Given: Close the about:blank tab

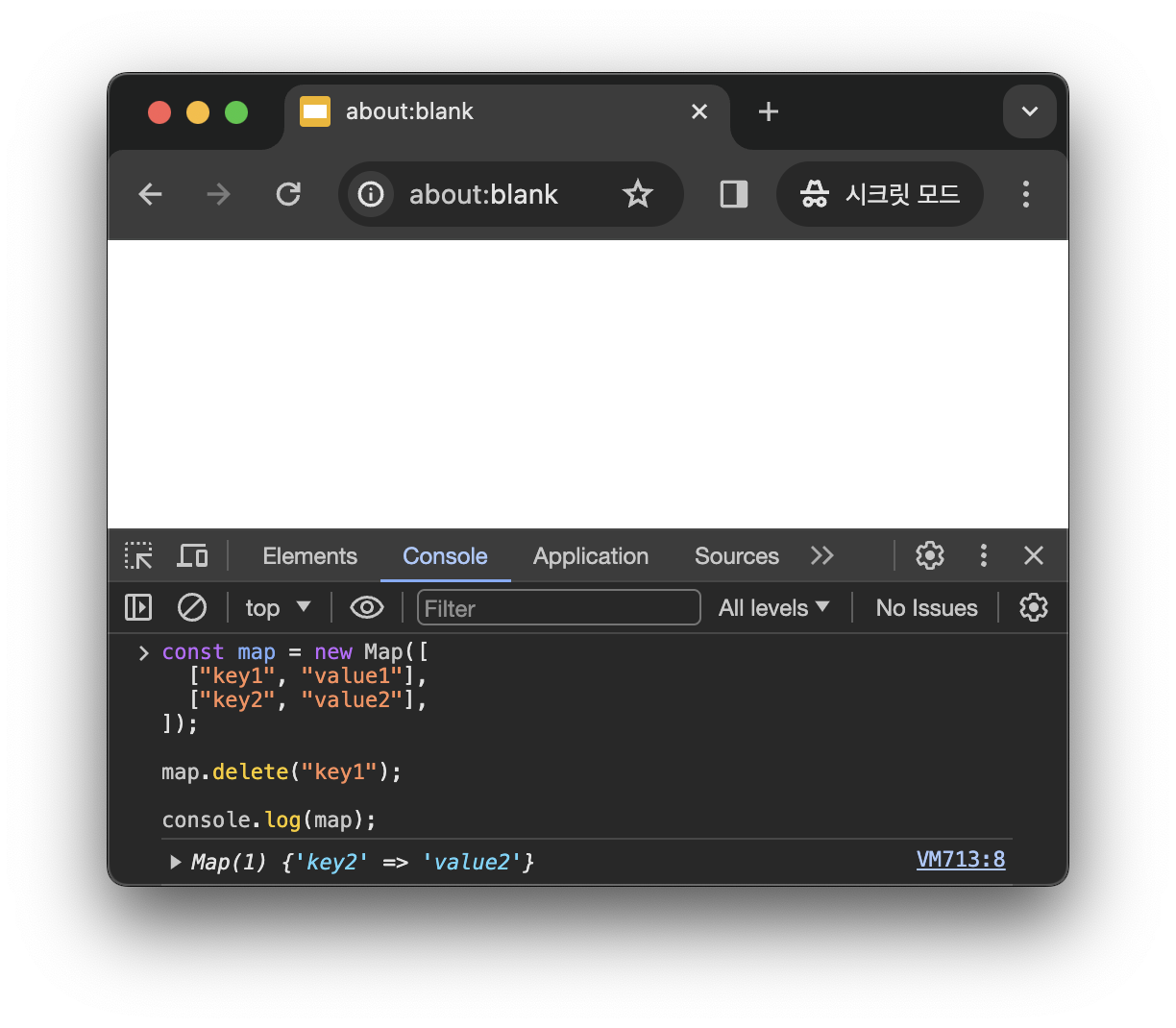Looking at the screenshot, I should click(x=699, y=111).
